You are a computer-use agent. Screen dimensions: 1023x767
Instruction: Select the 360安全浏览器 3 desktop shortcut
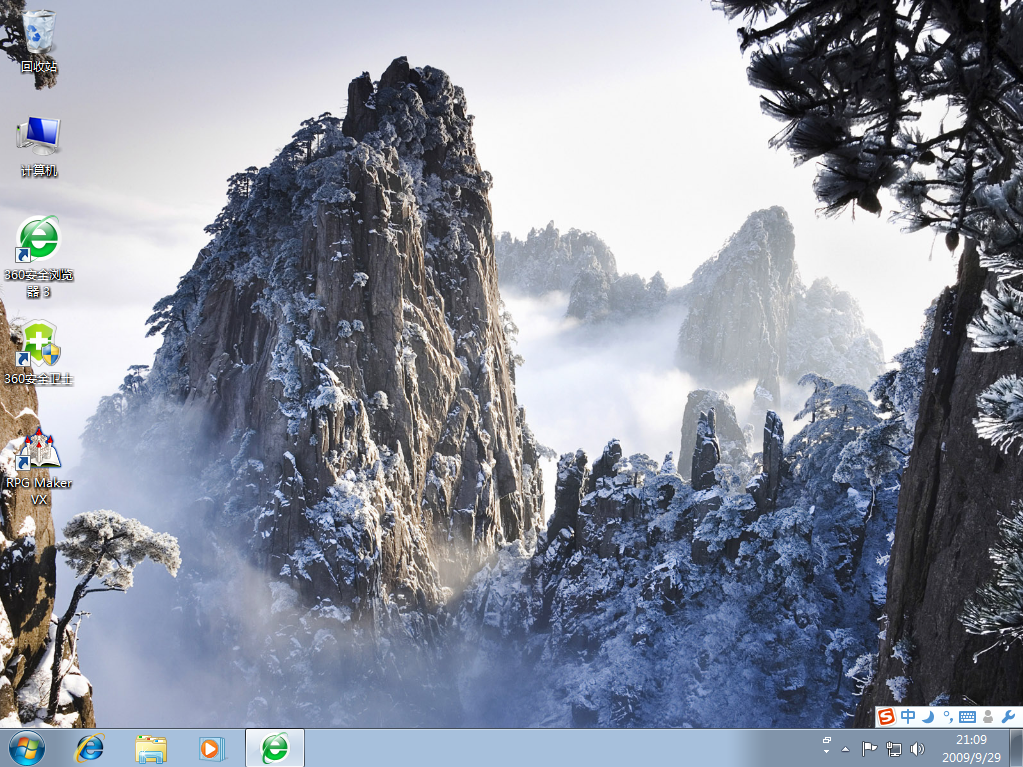point(38,257)
